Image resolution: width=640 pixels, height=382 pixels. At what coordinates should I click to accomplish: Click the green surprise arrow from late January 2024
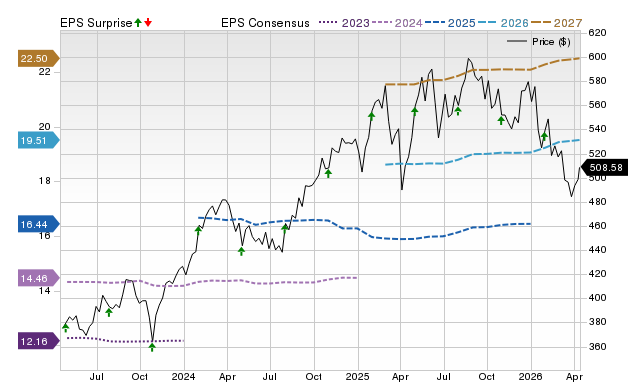click(x=198, y=230)
